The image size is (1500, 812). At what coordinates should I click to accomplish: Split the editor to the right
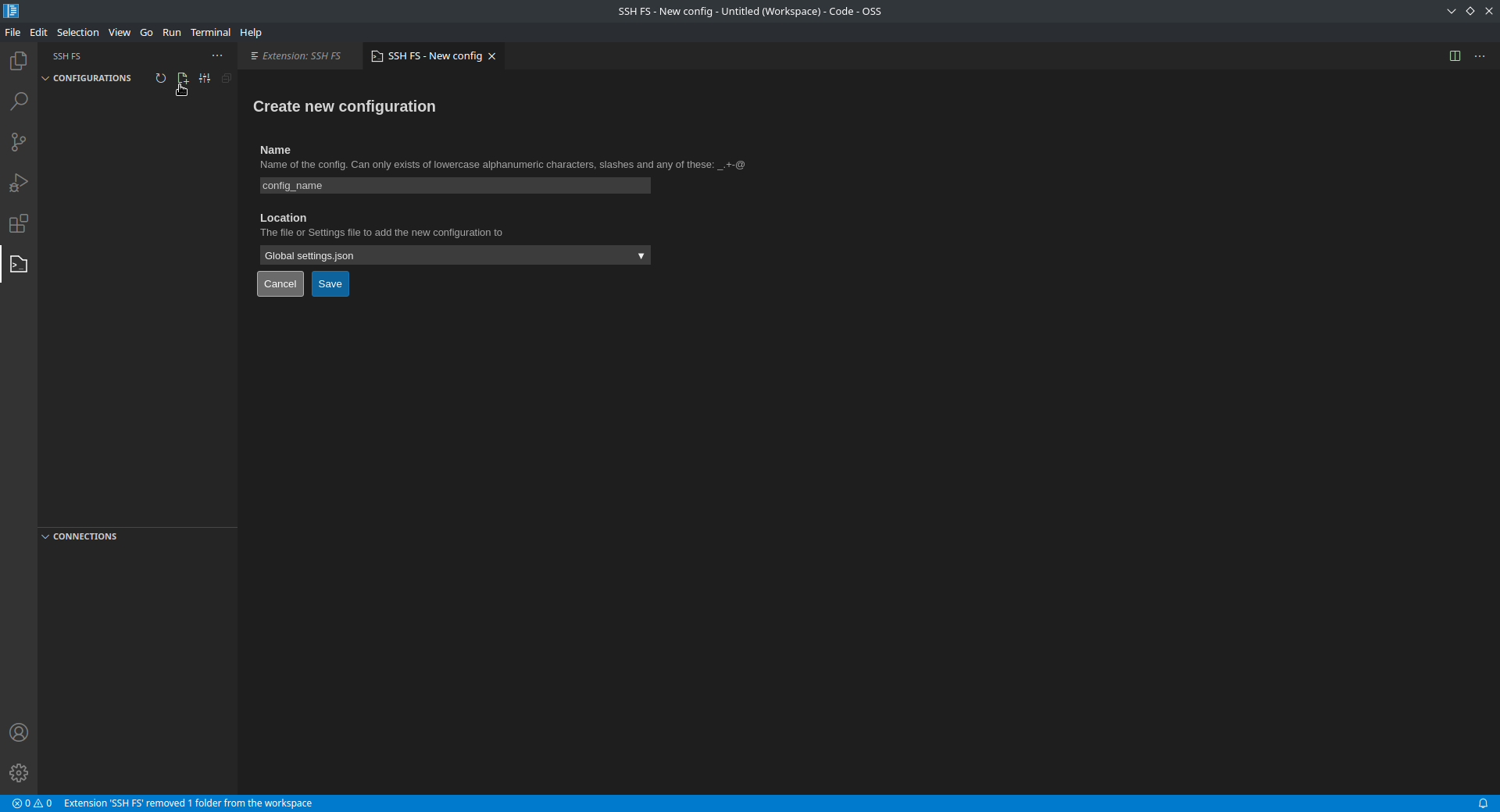(1455, 56)
